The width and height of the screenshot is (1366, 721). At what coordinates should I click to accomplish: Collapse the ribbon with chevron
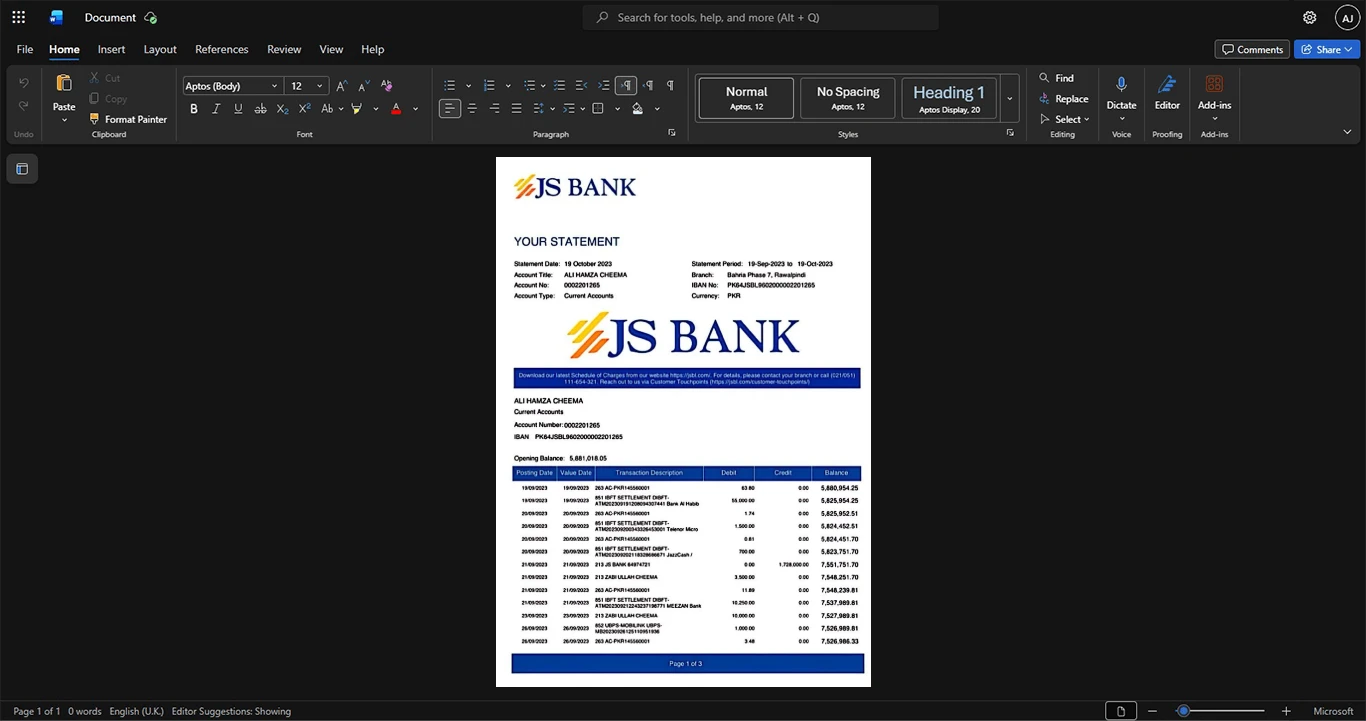click(x=1347, y=132)
